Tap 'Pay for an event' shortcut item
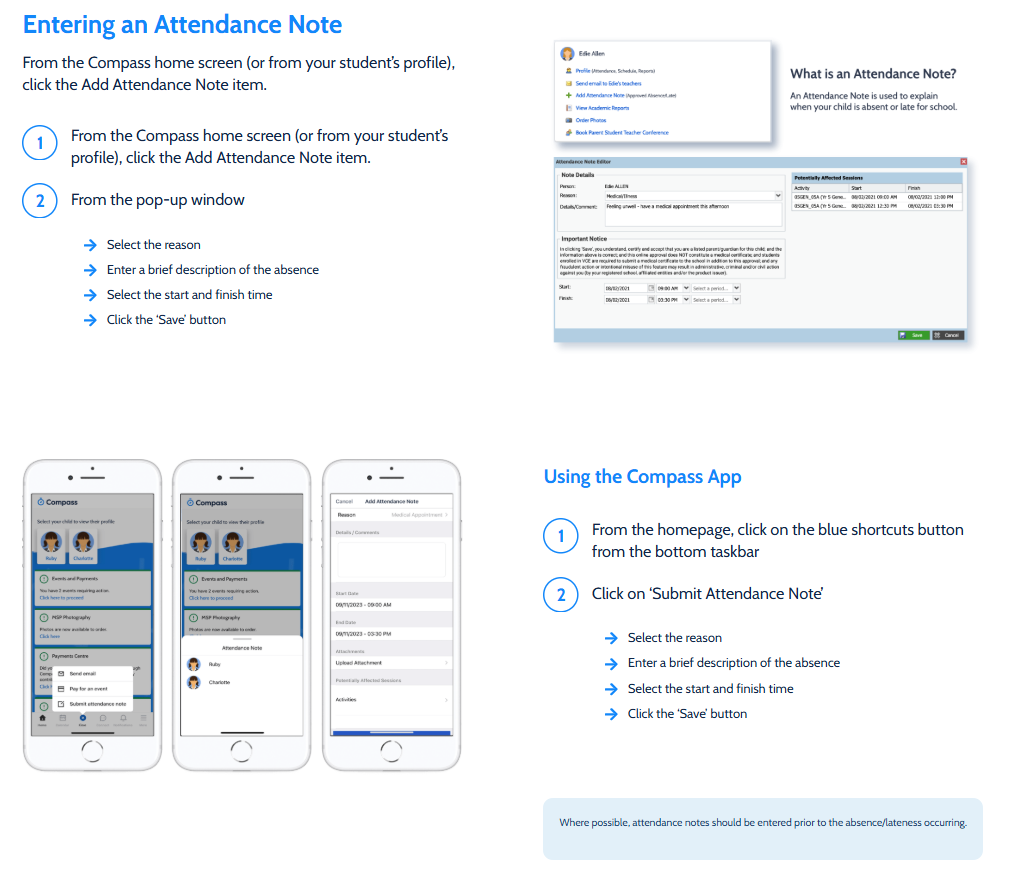Image resolution: width=1024 pixels, height=869 pixels. click(x=88, y=689)
